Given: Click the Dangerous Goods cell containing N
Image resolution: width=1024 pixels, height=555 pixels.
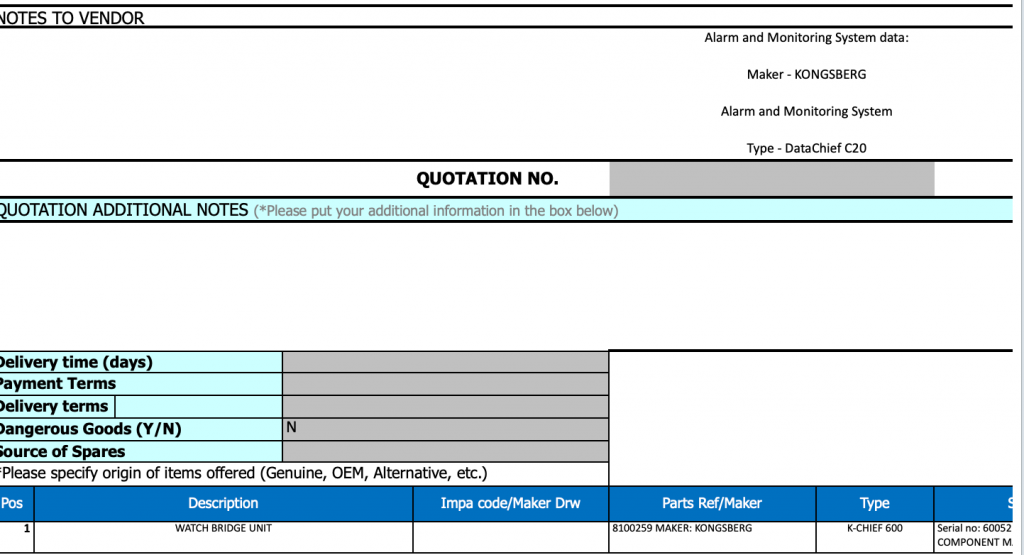Looking at the screenshot, I should click(445, 428).
